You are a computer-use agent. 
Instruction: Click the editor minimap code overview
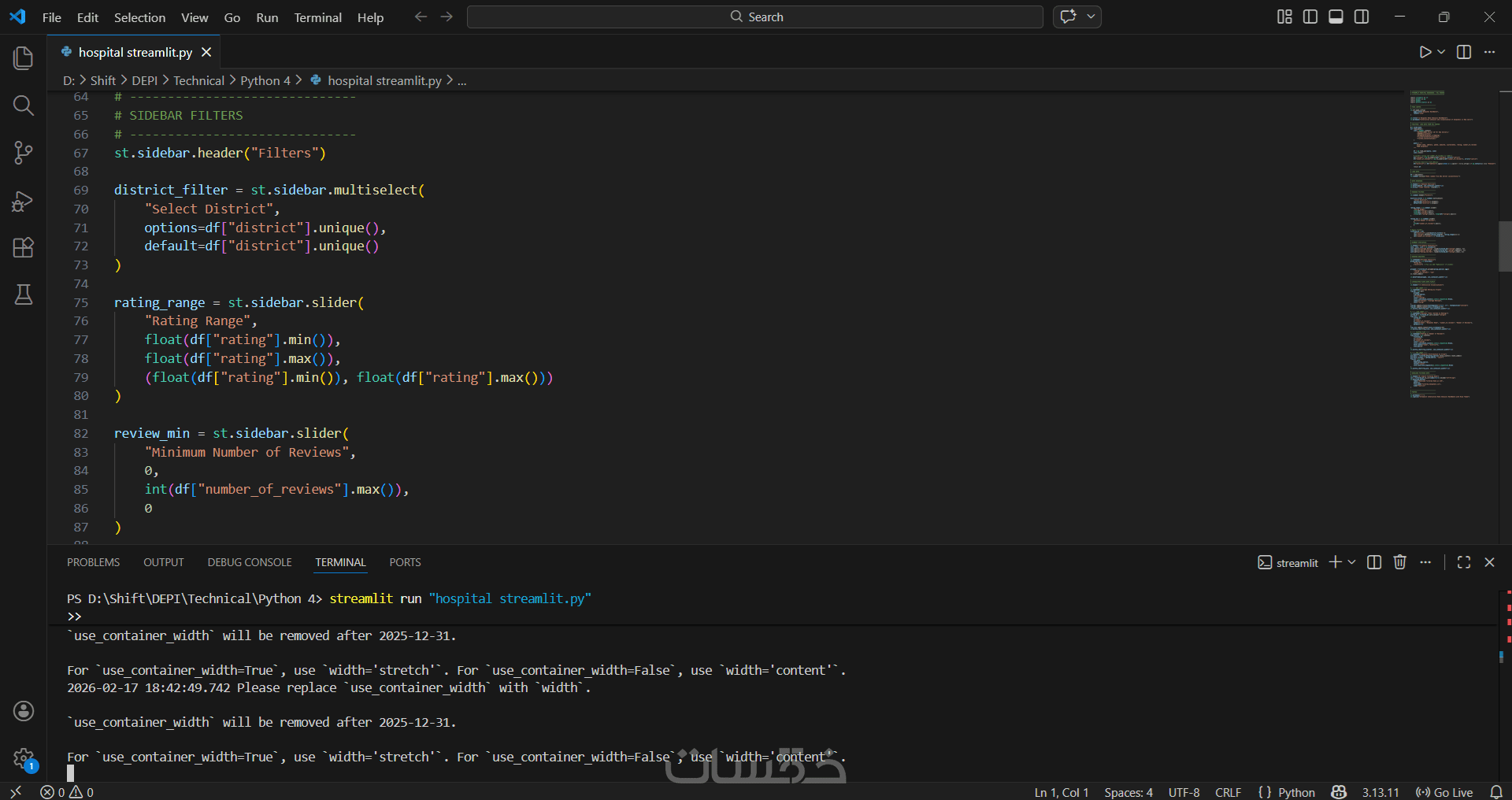coord(1453,244)
